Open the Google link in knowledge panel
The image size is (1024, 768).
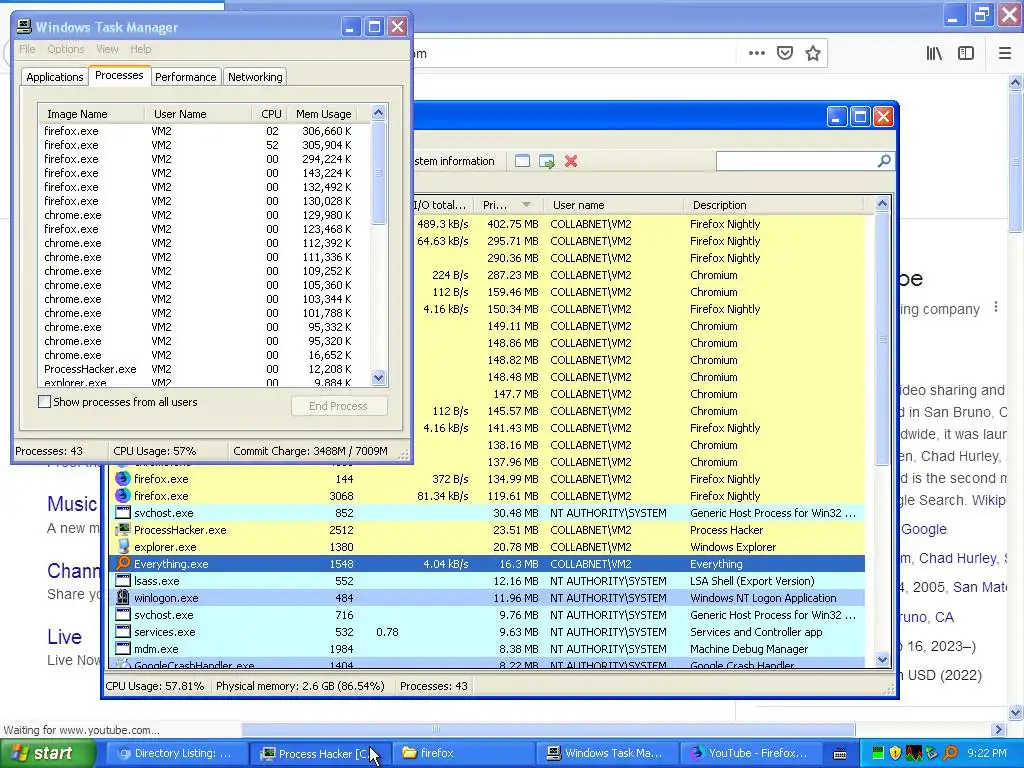point(923,529)
